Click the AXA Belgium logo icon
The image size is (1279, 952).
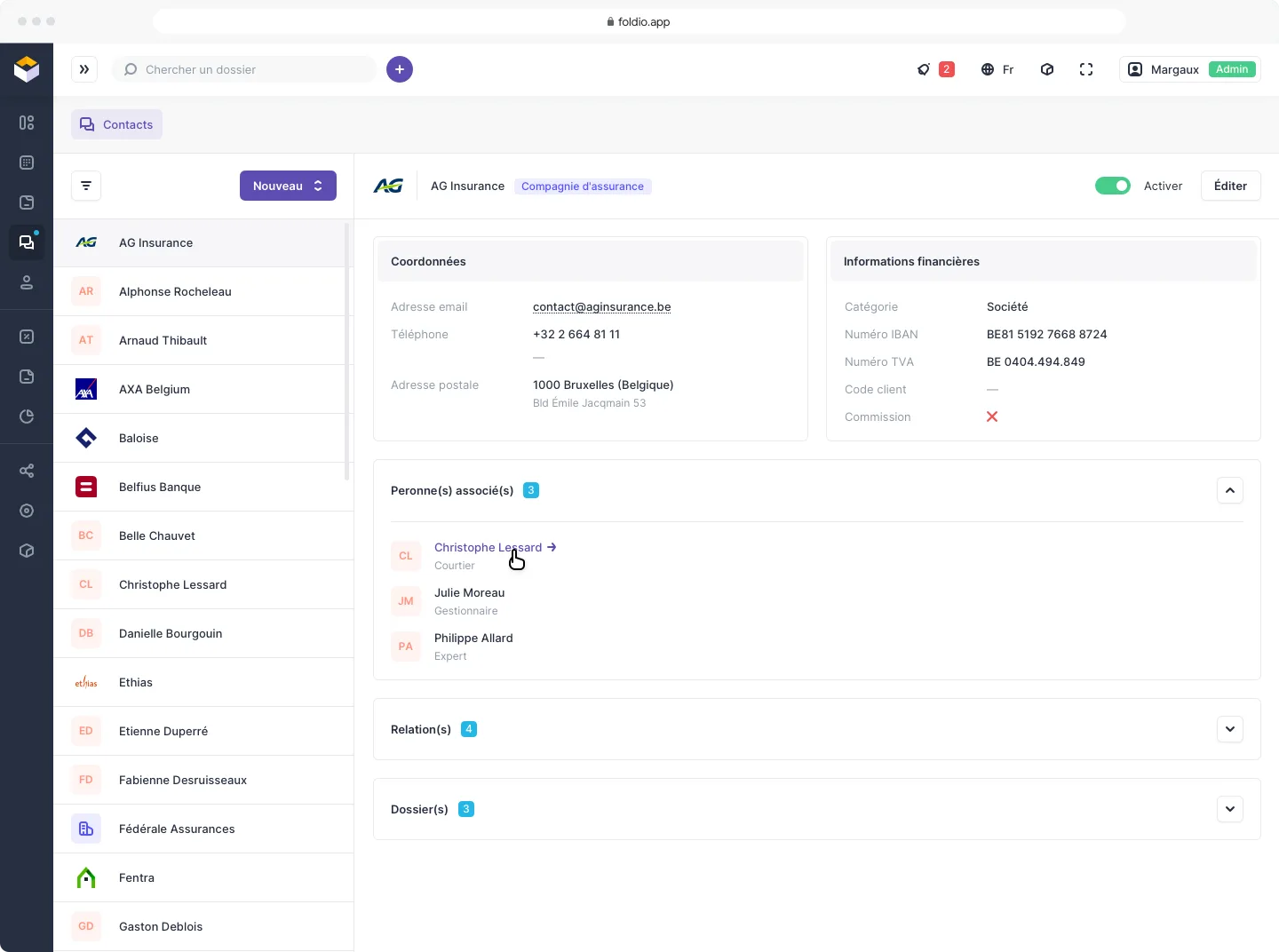pos(86,389)
